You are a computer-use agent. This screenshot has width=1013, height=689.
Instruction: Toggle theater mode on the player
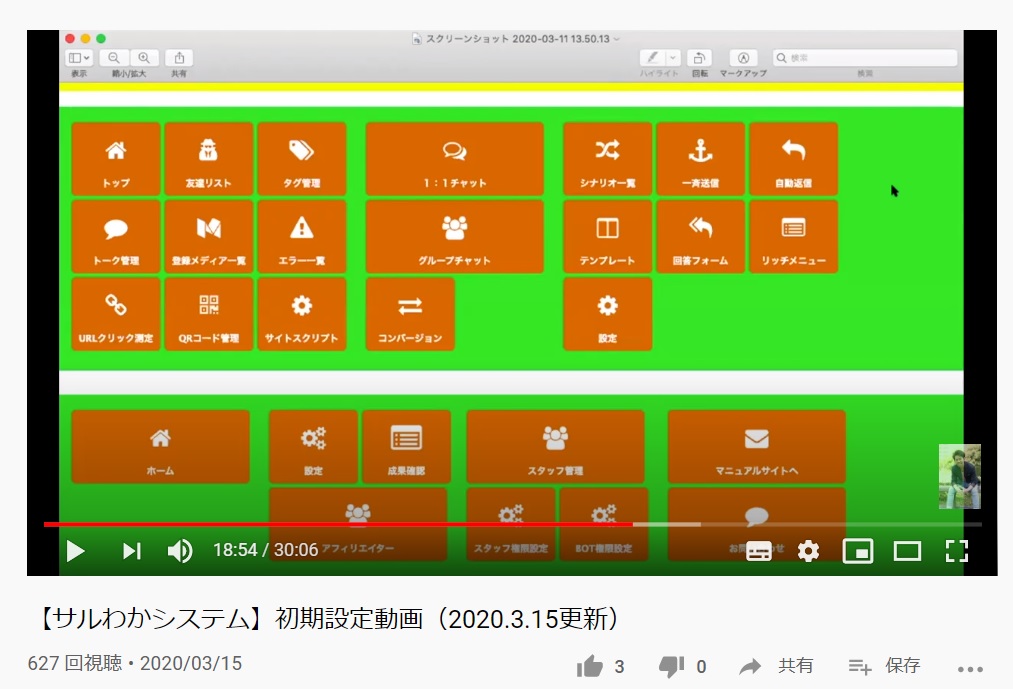(907, 551)
